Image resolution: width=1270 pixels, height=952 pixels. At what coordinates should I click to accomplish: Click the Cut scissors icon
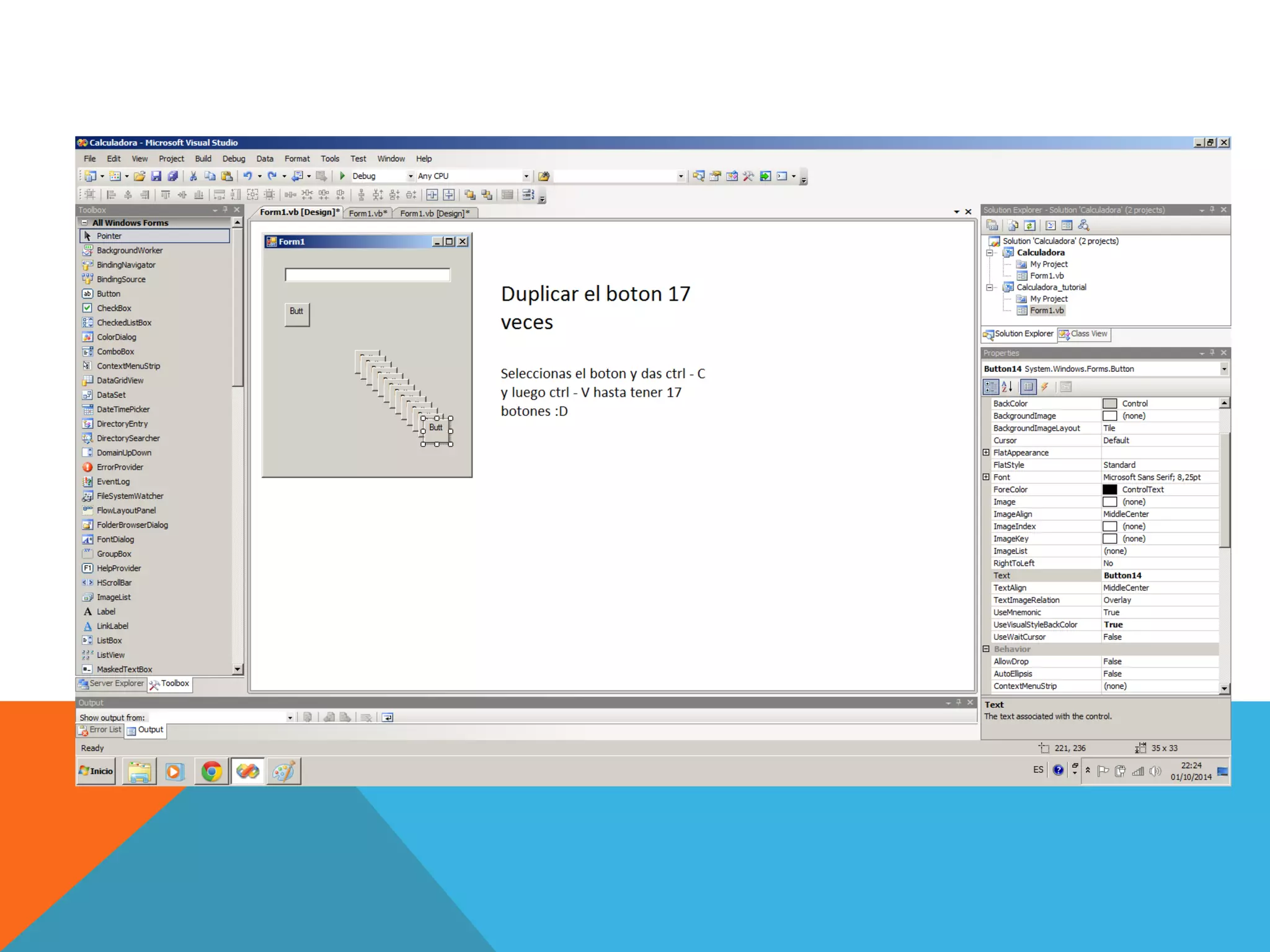coord(193,176)
